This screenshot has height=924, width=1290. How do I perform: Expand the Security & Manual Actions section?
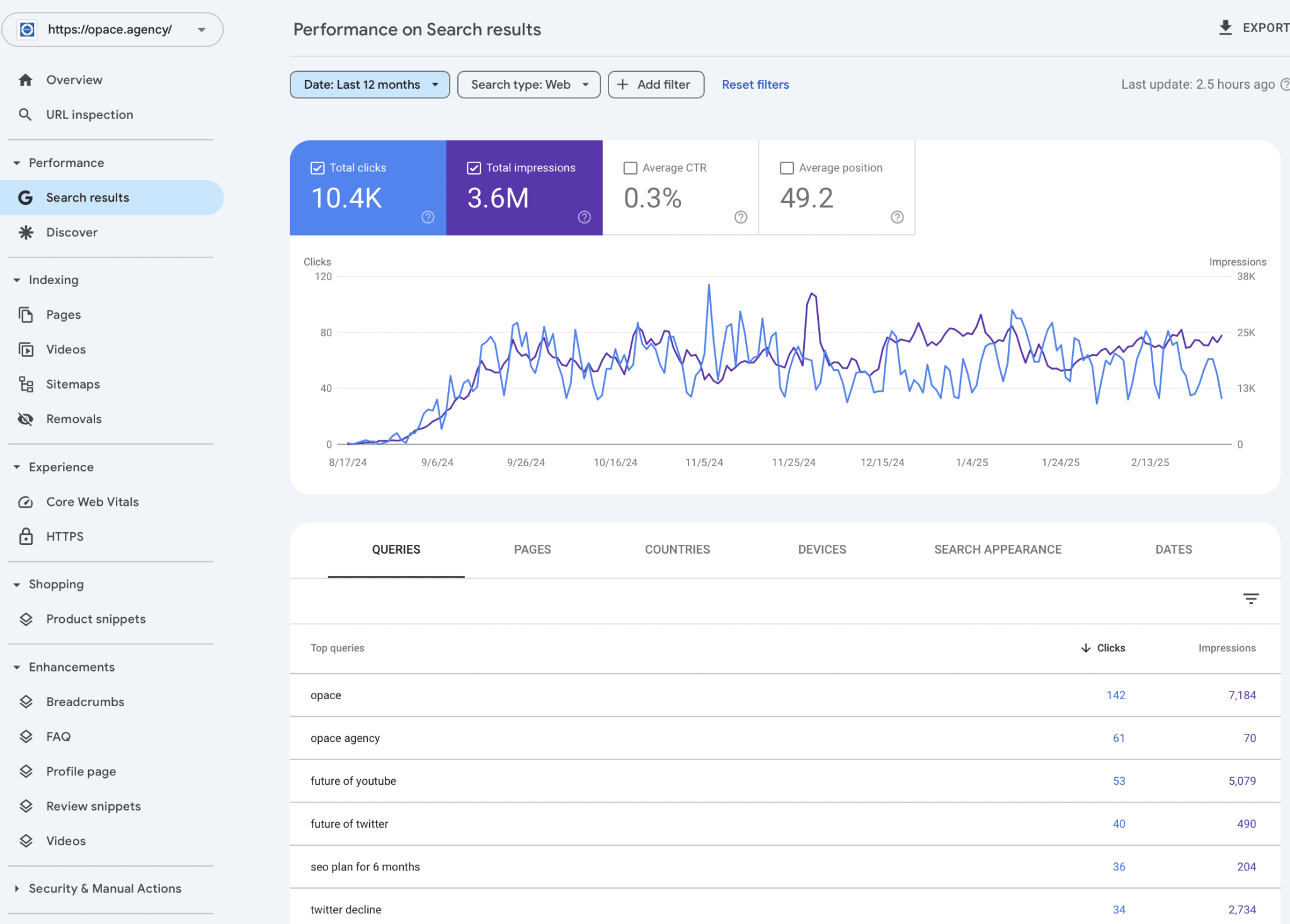point(105,888)
